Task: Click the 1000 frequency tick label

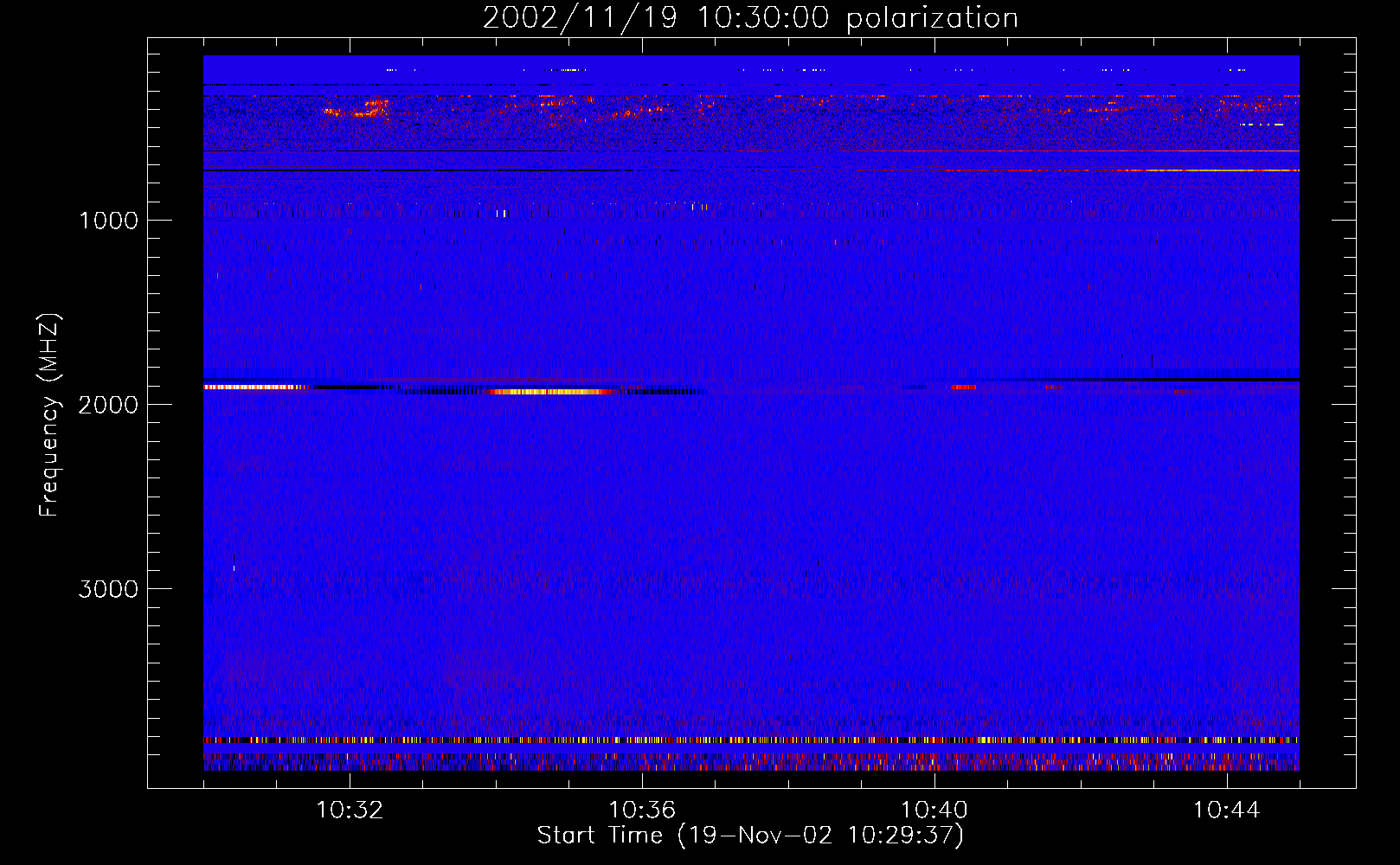Action: tap(108, 220)
